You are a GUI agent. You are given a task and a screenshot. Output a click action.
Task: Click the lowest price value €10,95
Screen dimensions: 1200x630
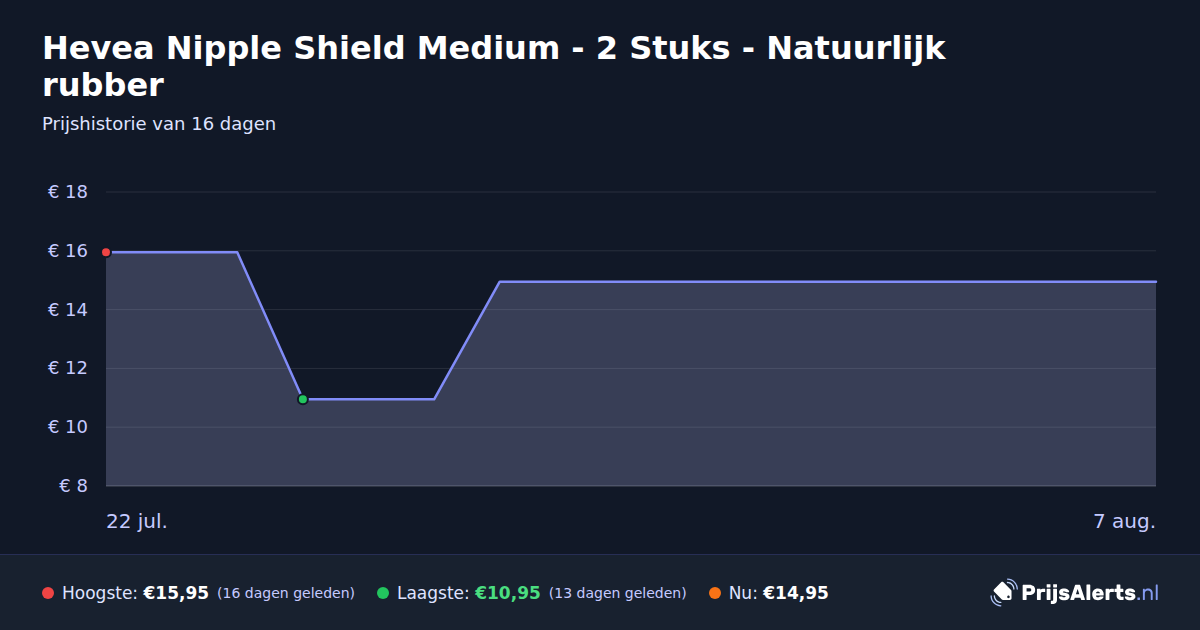(x=508, y=593)
